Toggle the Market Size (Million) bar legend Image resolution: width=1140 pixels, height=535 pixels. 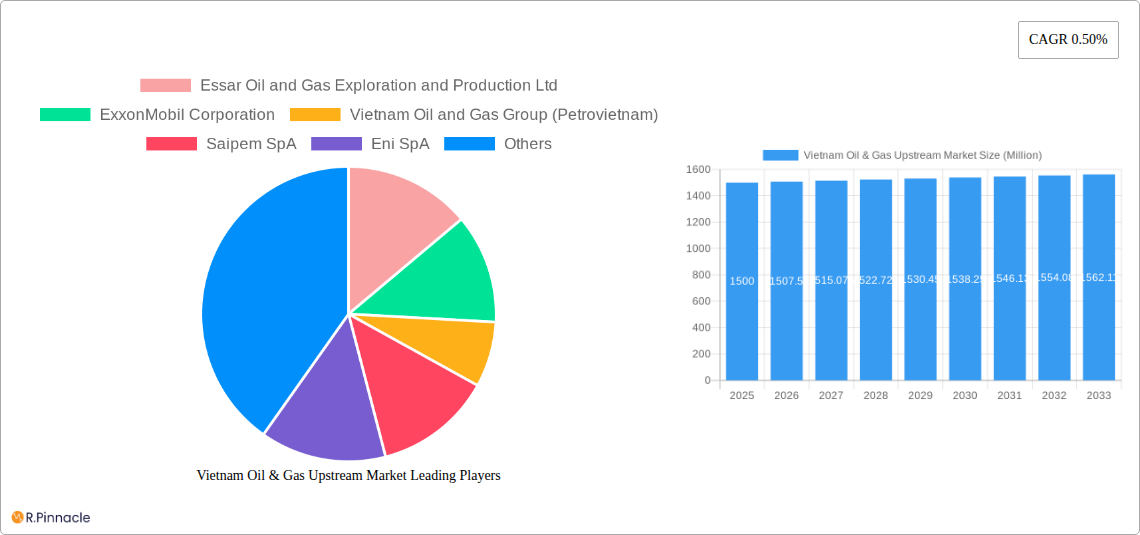pyautogui.click(x=923, y=155)
